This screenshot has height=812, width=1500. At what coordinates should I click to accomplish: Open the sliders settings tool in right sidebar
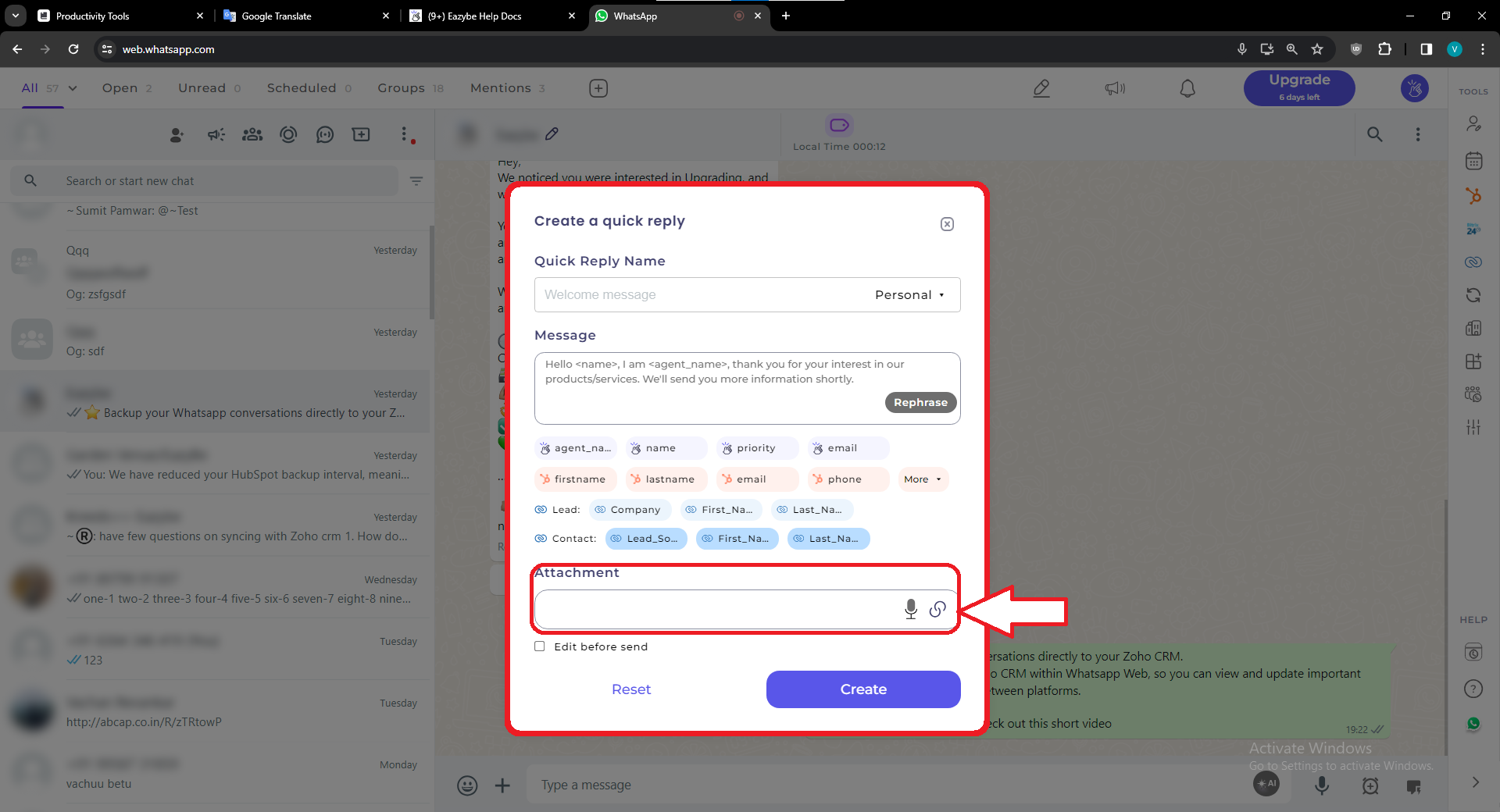[1473, 427]
